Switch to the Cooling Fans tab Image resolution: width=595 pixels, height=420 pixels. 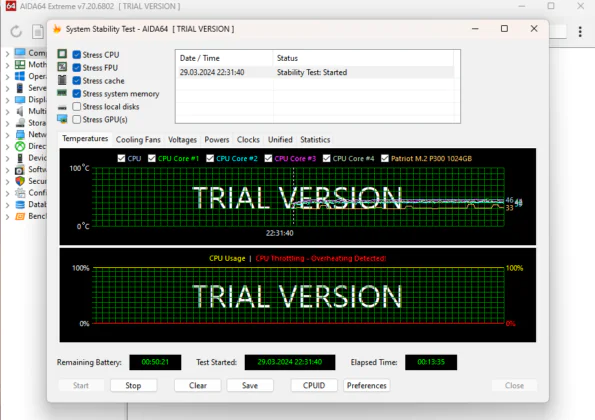(x=138, y=140)
